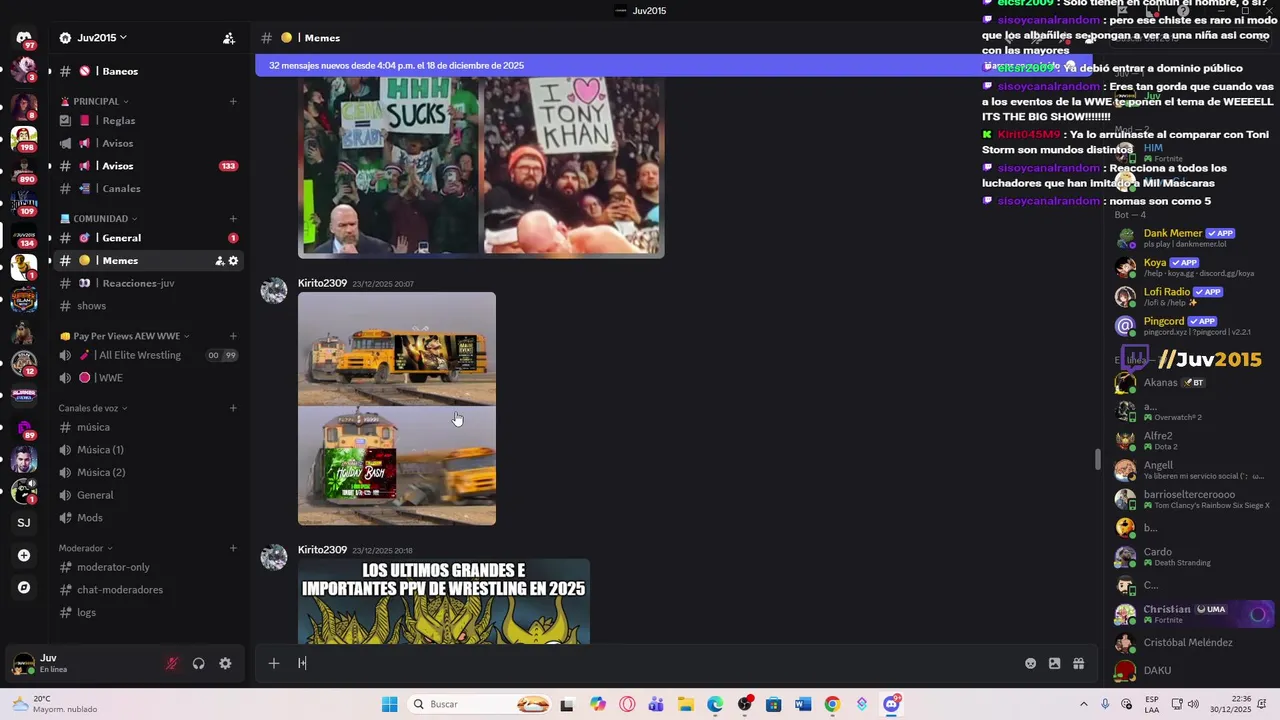Open Dank Memer bot profile in member list

point(1190,238)
